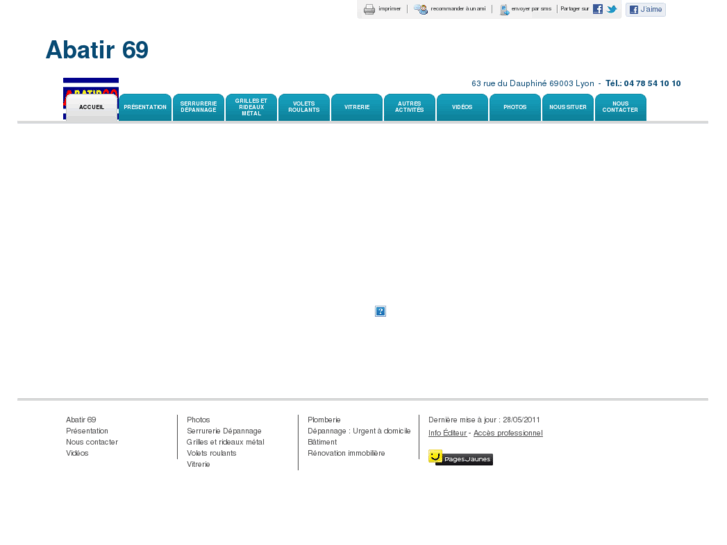This screenshot has width=727, height=545.
Task: Share the page on Twitter
Action: (x=612, y=9)
